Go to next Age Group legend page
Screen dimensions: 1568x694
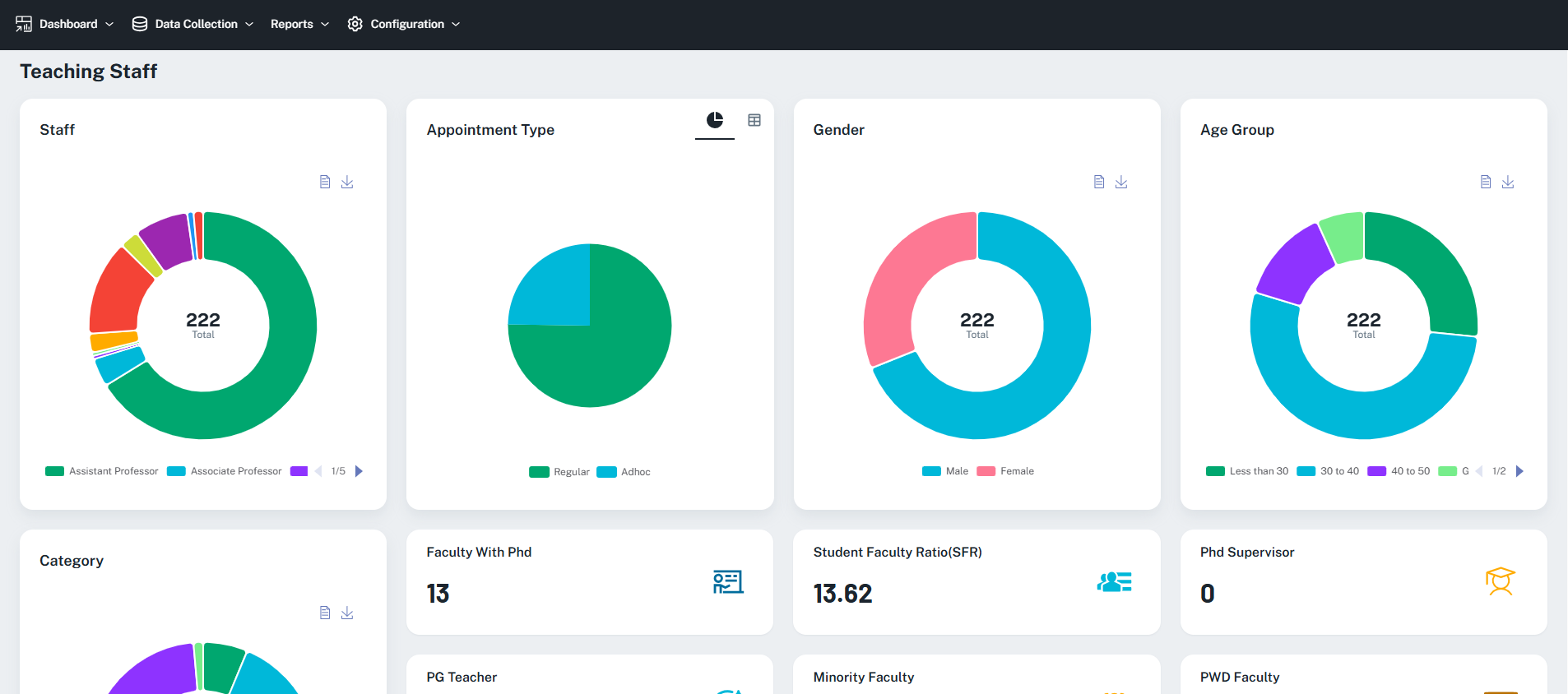click(1519, 471)
